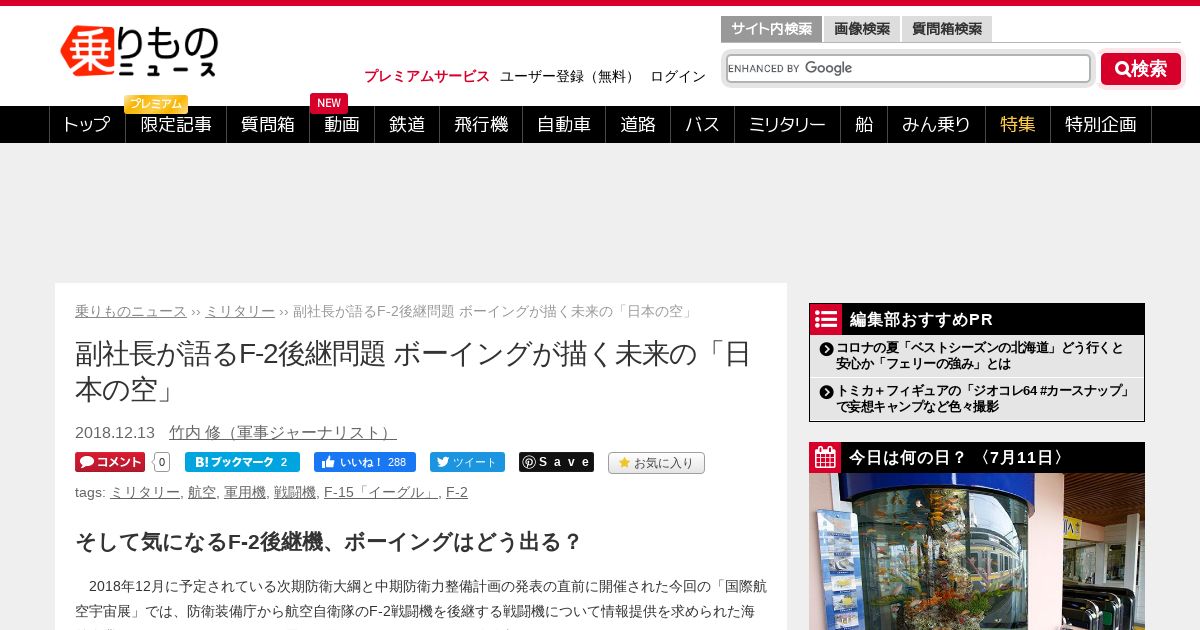The width and height of the screenshot is (1200, 630).
Task: Open the 特別企画 navigation item
Action: pos(1101,125)
